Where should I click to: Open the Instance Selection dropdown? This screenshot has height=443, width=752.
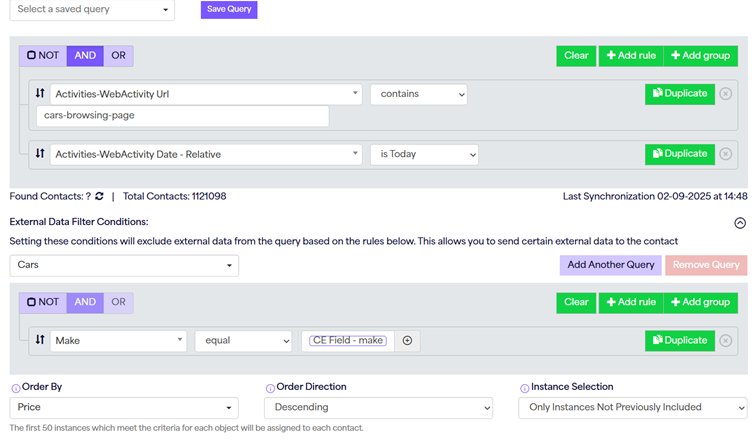point(633,408)
